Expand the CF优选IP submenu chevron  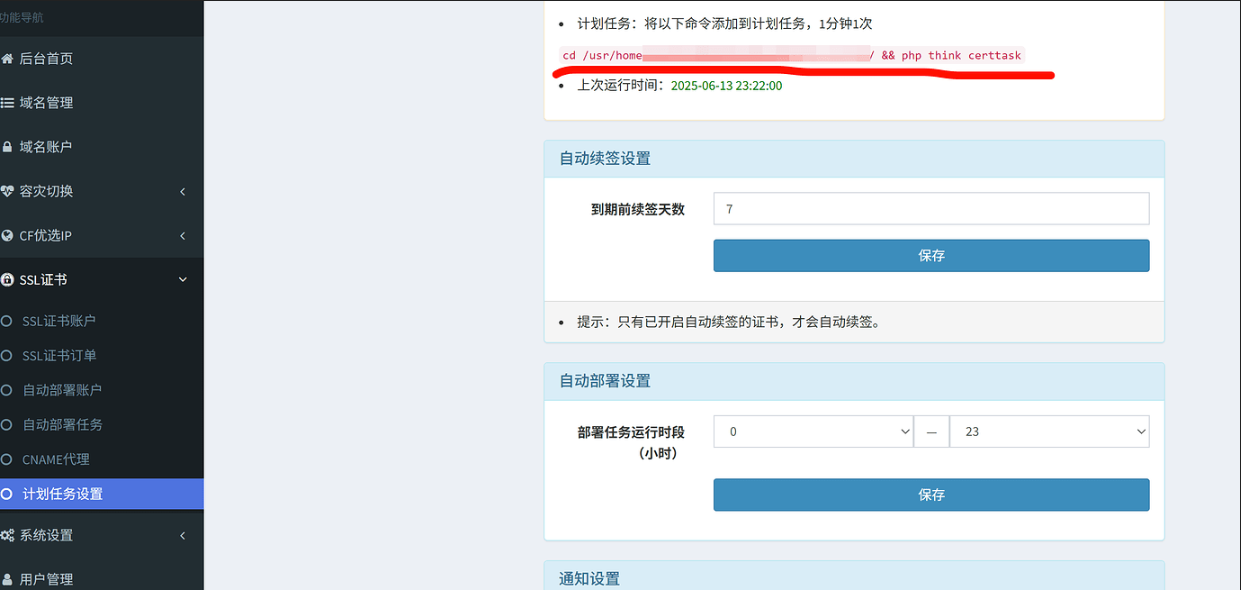[x=182, y=236]
